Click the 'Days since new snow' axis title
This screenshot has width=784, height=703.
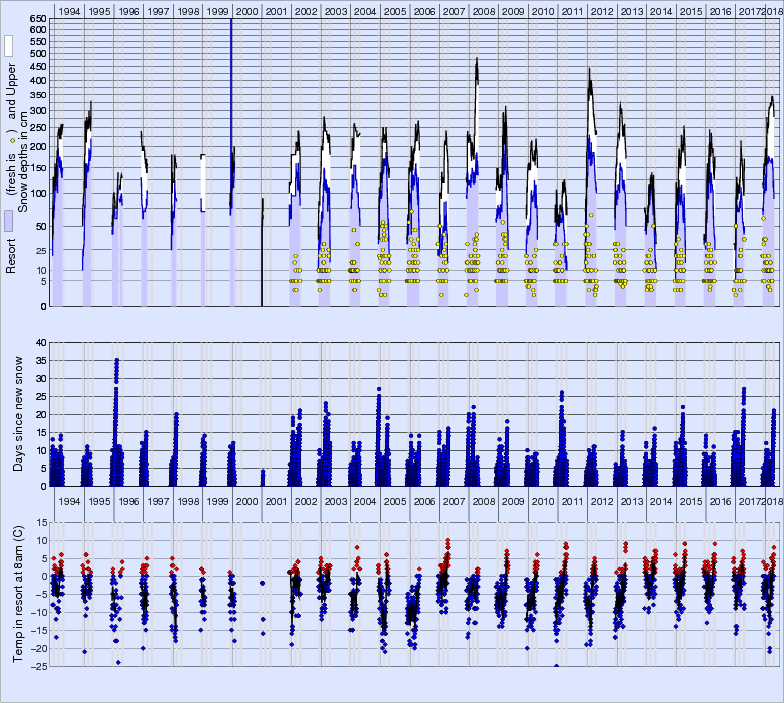[20, 413]
